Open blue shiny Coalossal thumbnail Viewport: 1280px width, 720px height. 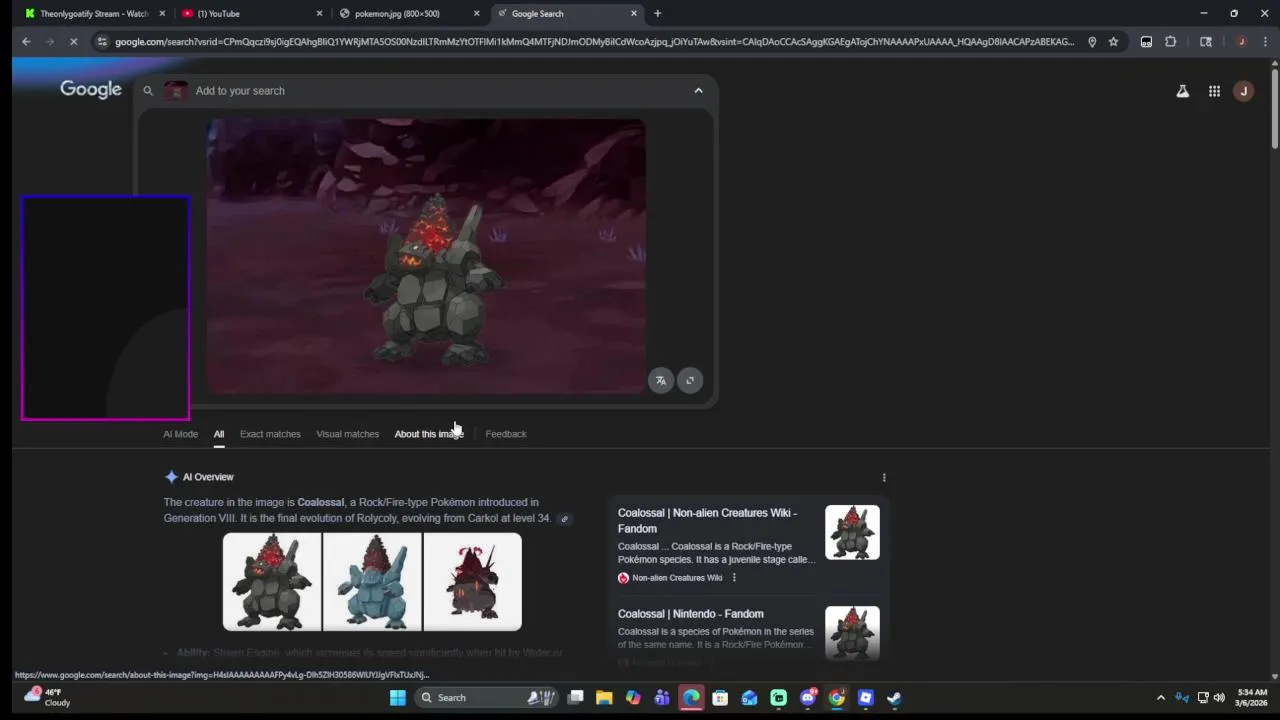click(372, 582)
